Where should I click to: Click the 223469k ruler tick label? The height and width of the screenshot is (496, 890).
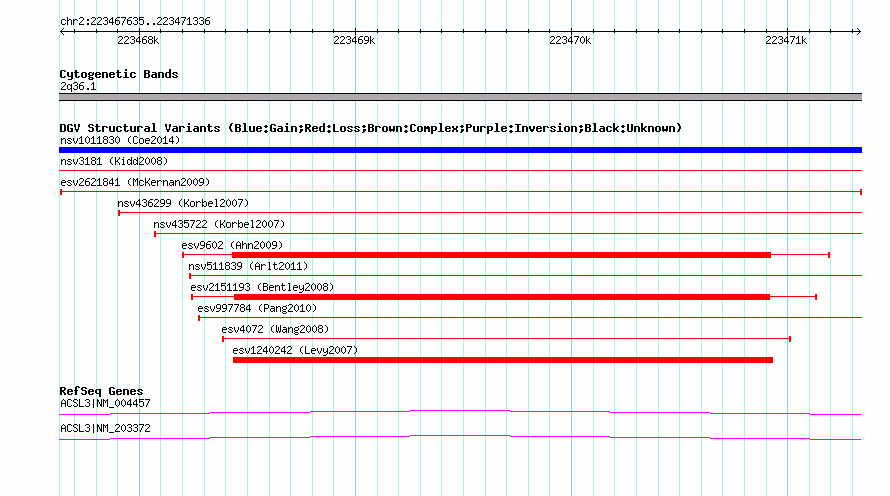354,40
